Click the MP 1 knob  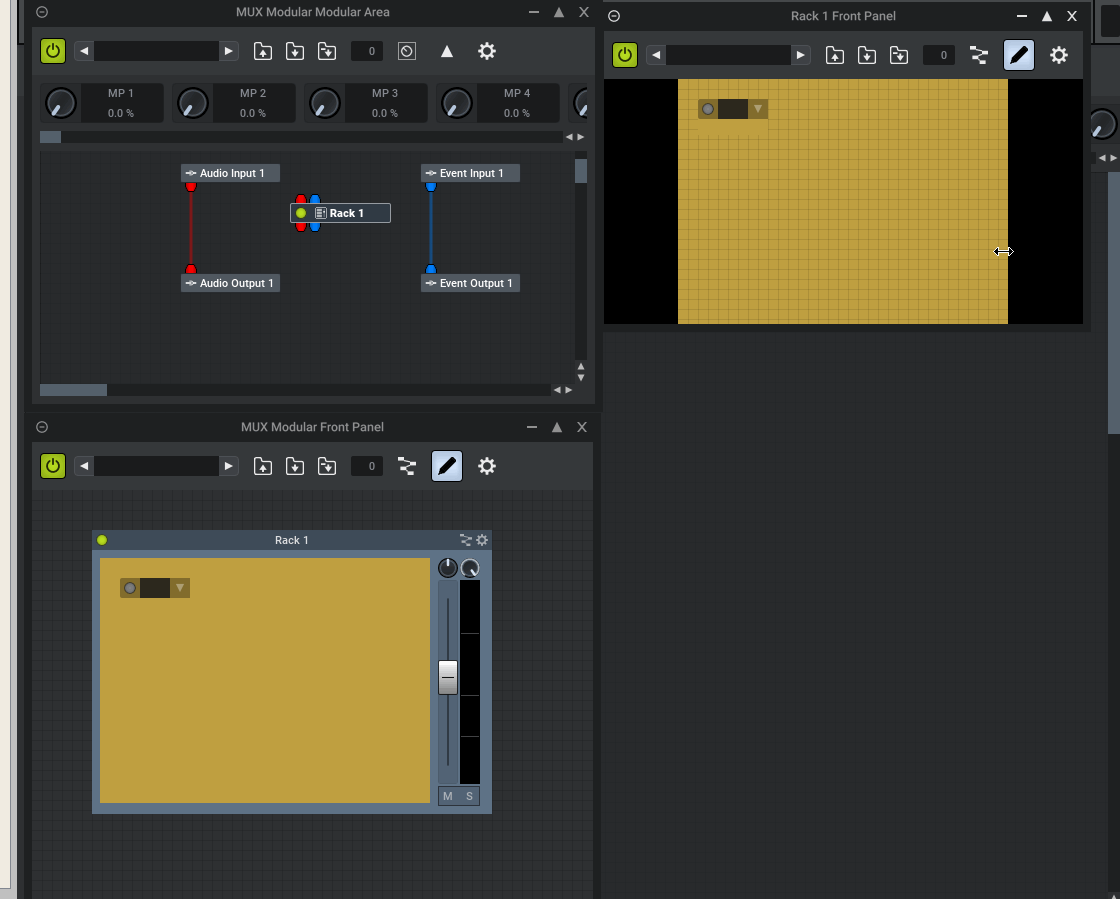tap(61, 104)
